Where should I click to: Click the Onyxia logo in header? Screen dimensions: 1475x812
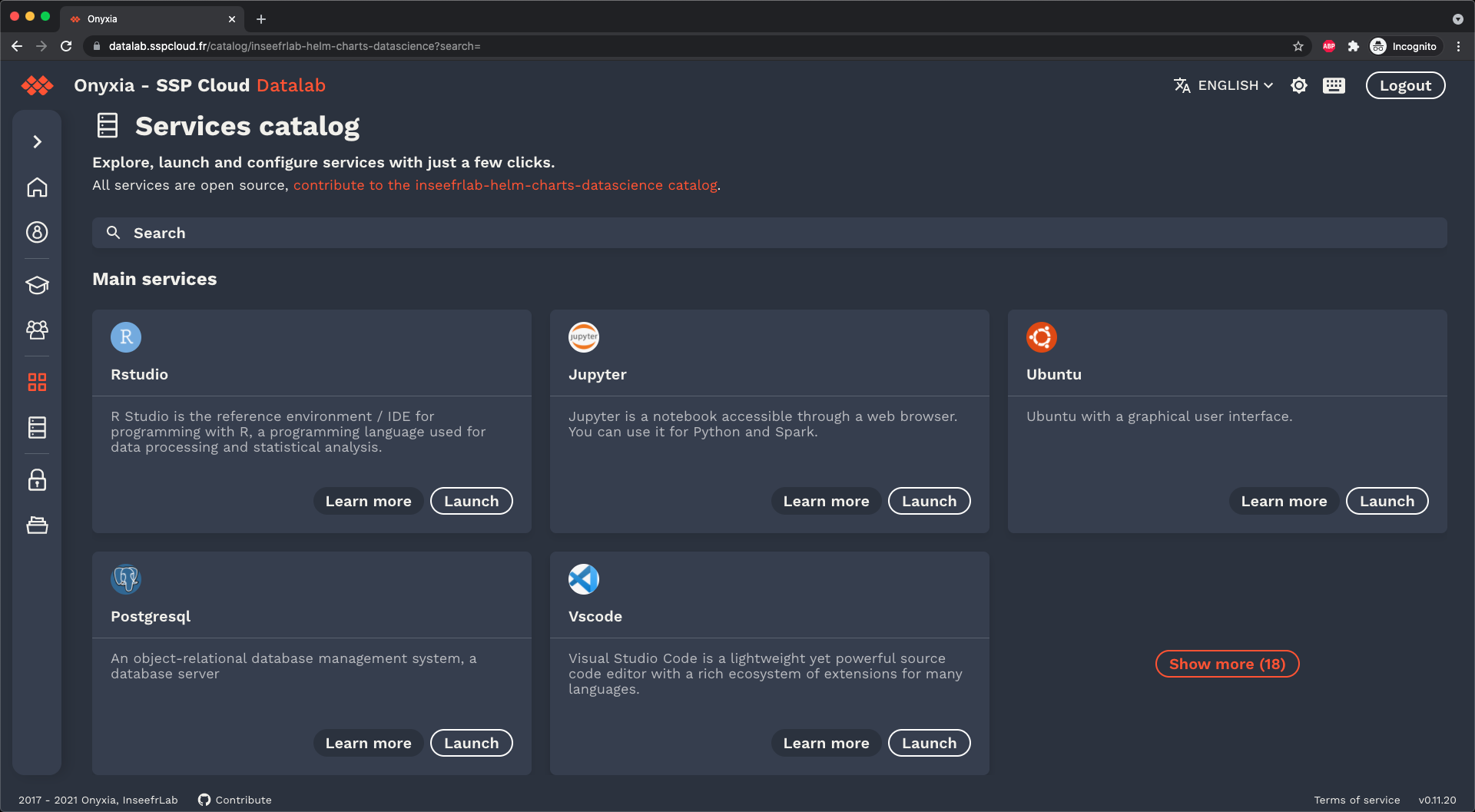37,85
